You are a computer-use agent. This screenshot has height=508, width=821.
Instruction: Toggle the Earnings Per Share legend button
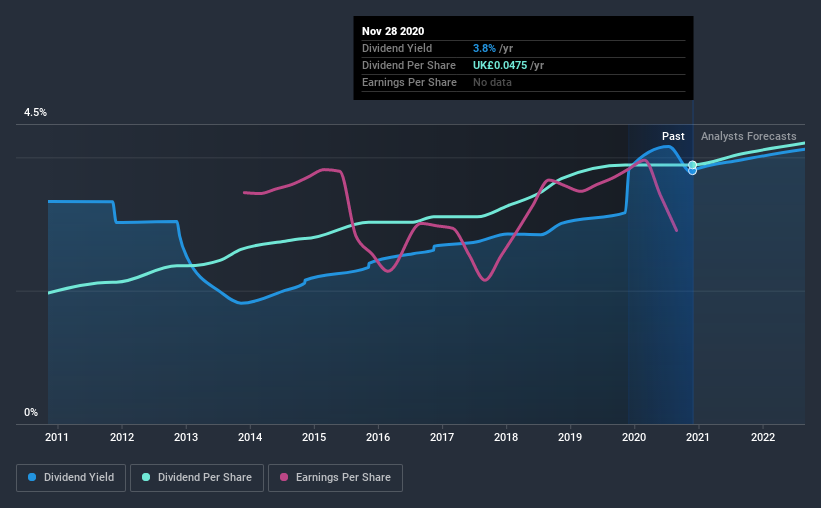pos(335,478)
